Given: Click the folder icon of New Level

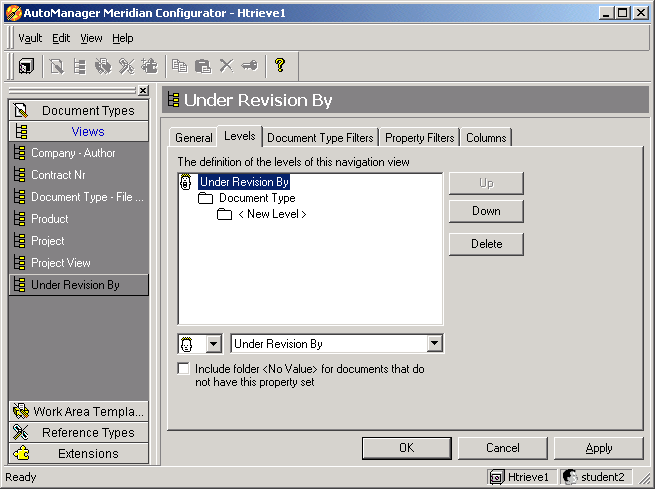Looking at the screenshot, I should click(224, 214).
